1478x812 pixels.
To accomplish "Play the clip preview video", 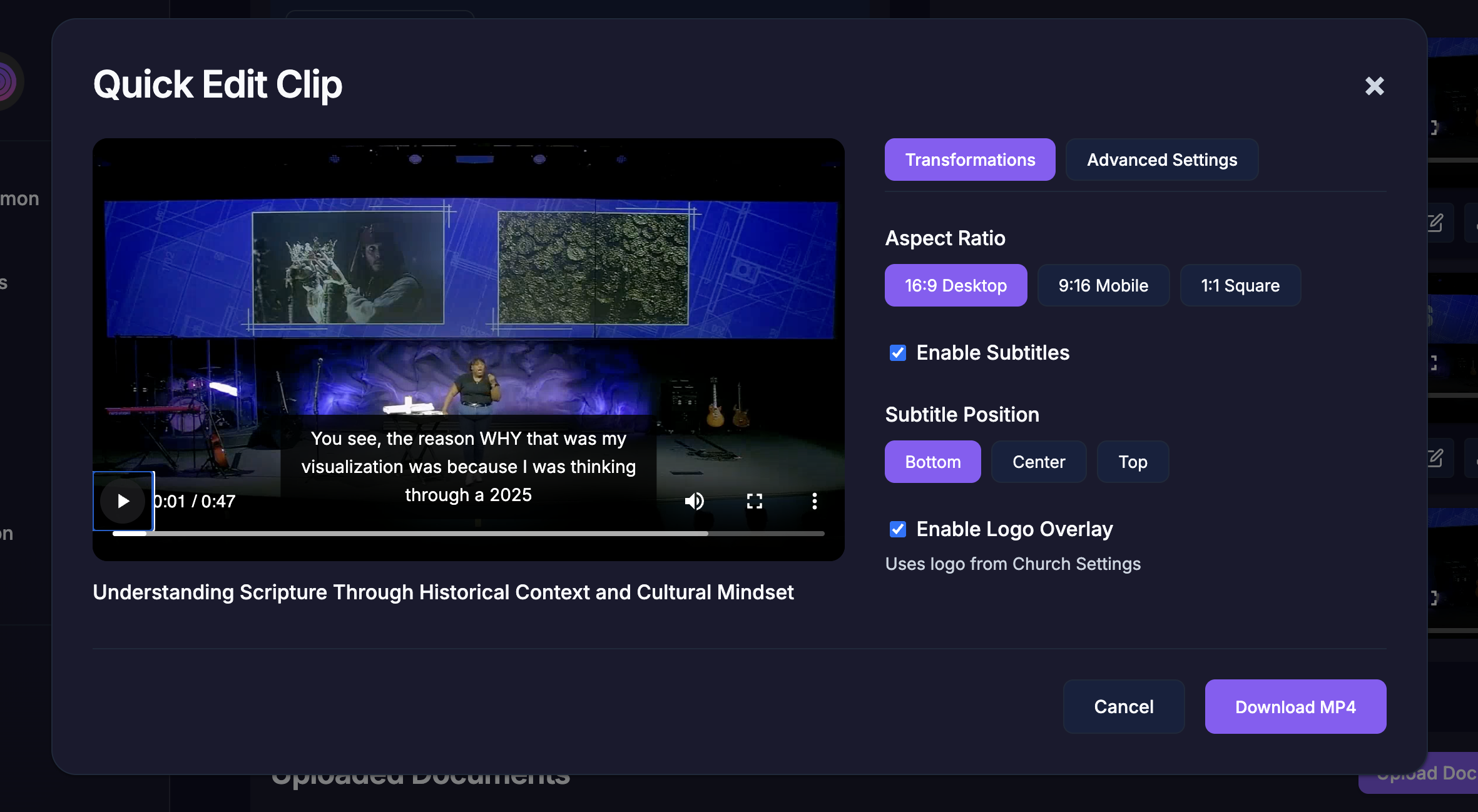I will coord(123,501).
